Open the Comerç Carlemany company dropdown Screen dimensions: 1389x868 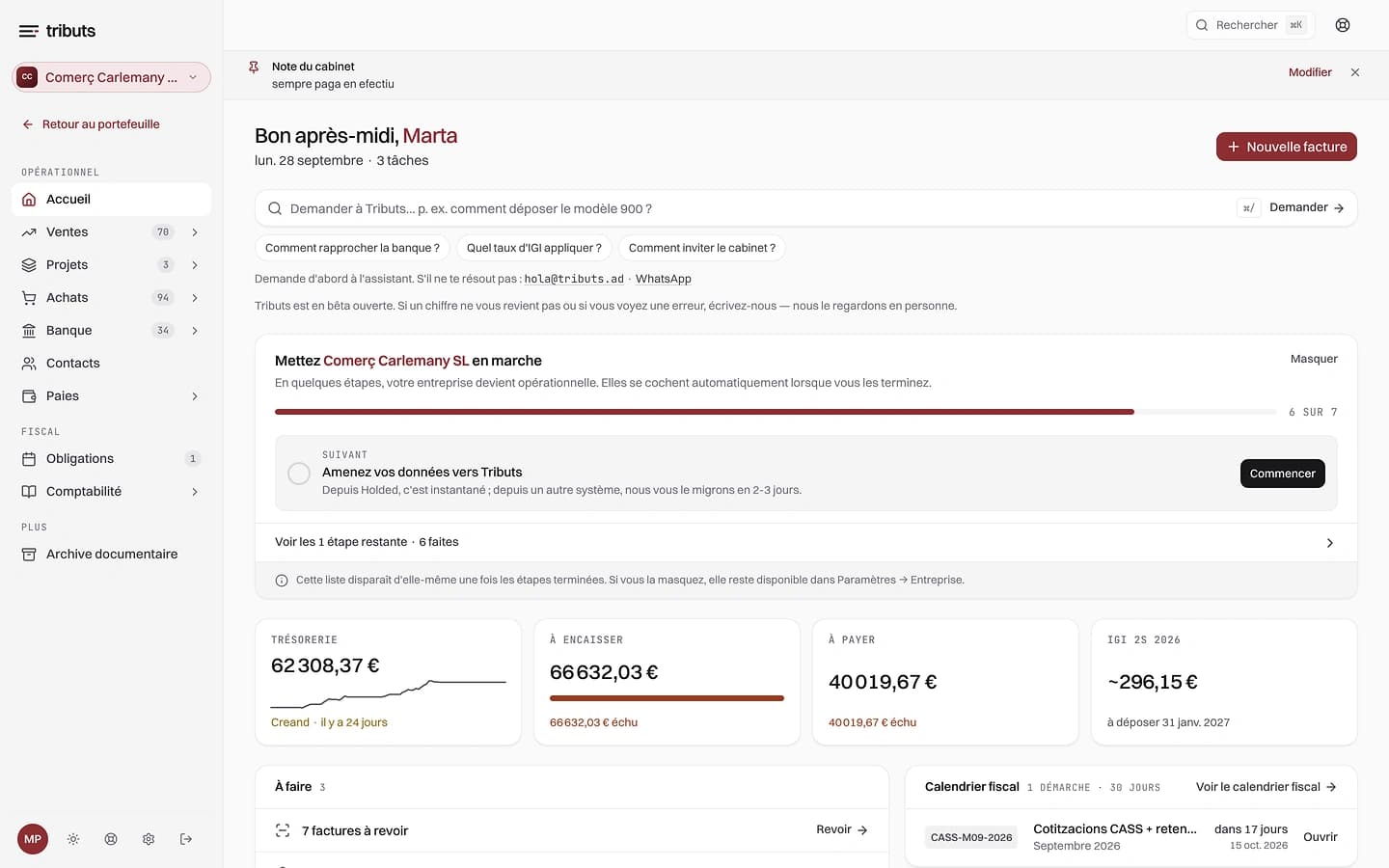pos(111,77)
